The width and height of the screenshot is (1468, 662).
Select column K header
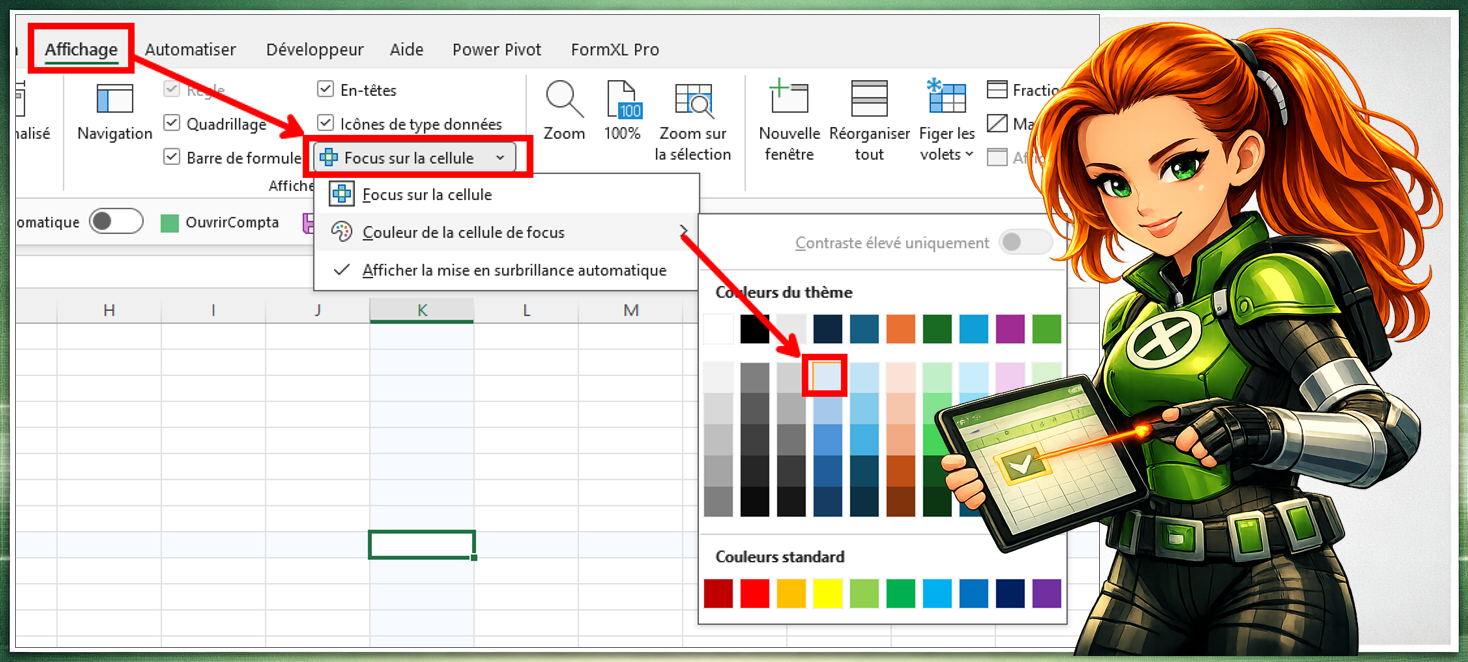(421, 310)
